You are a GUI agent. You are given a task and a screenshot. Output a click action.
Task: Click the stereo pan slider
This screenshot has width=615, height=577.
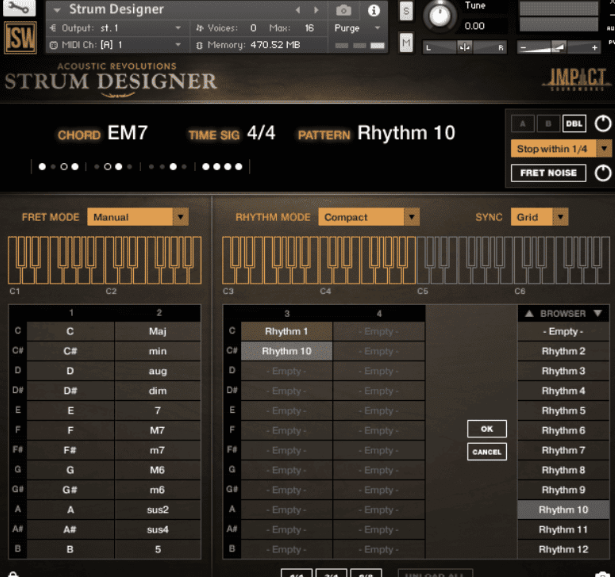pos(464,47)
